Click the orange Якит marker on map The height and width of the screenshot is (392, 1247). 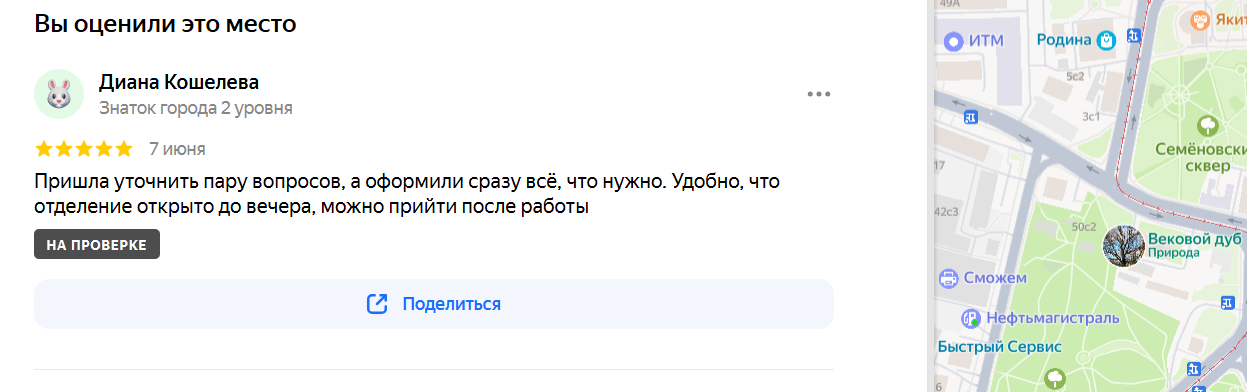pyautogui.click(x=1199, y=20)
